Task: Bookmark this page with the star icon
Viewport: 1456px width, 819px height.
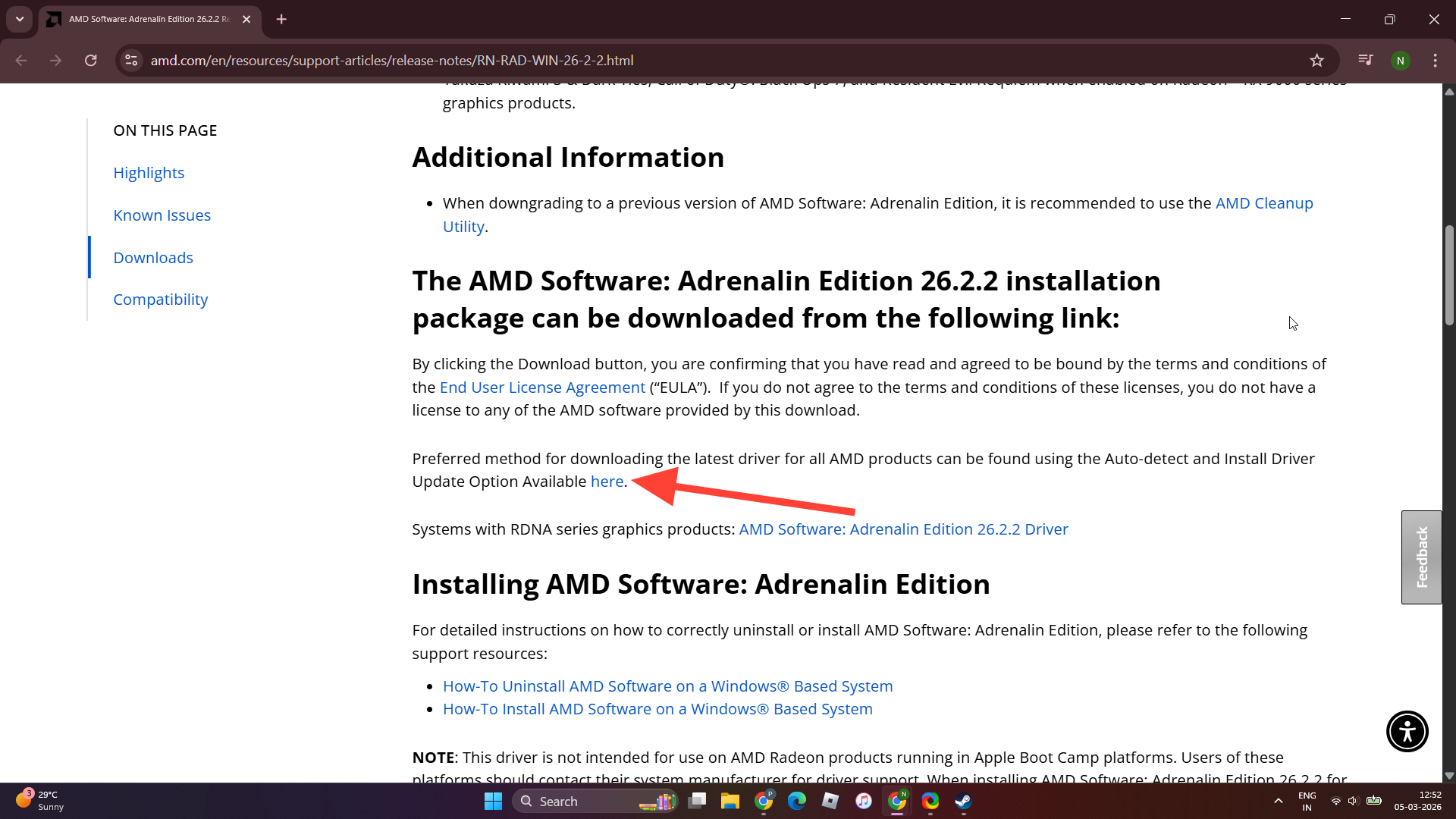Action: pos(1316,61)
